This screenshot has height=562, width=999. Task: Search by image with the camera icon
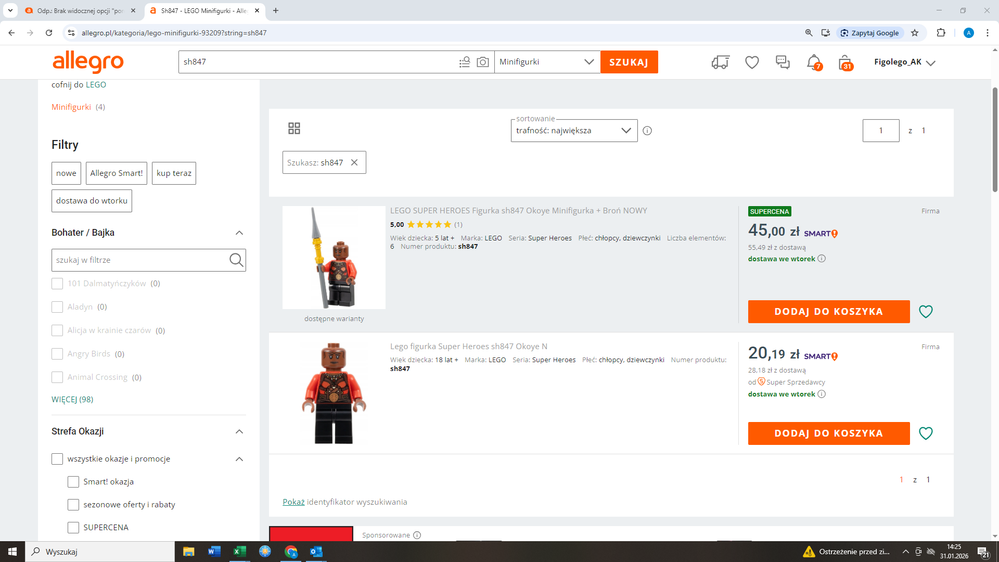[483, 62]
